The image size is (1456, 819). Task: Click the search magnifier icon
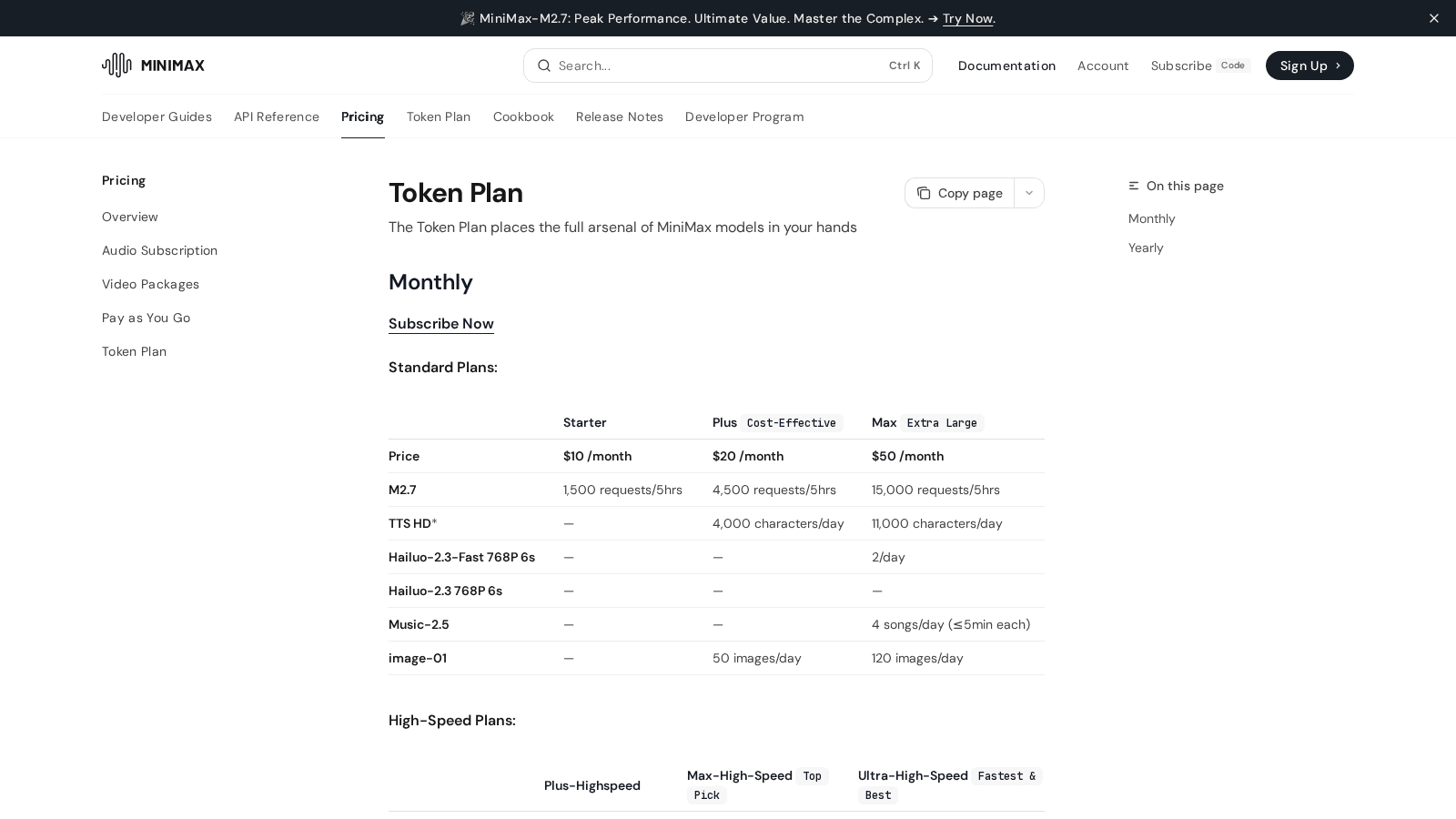click(x=544, y=66)
